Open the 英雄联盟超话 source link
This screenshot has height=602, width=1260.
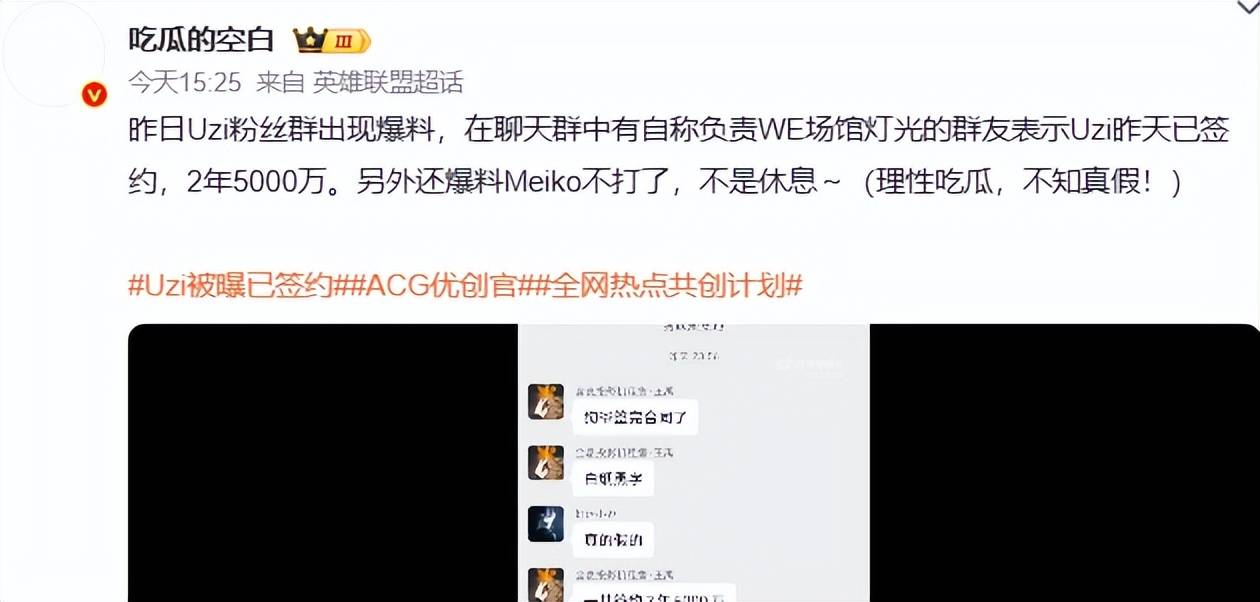click(388, 82)
